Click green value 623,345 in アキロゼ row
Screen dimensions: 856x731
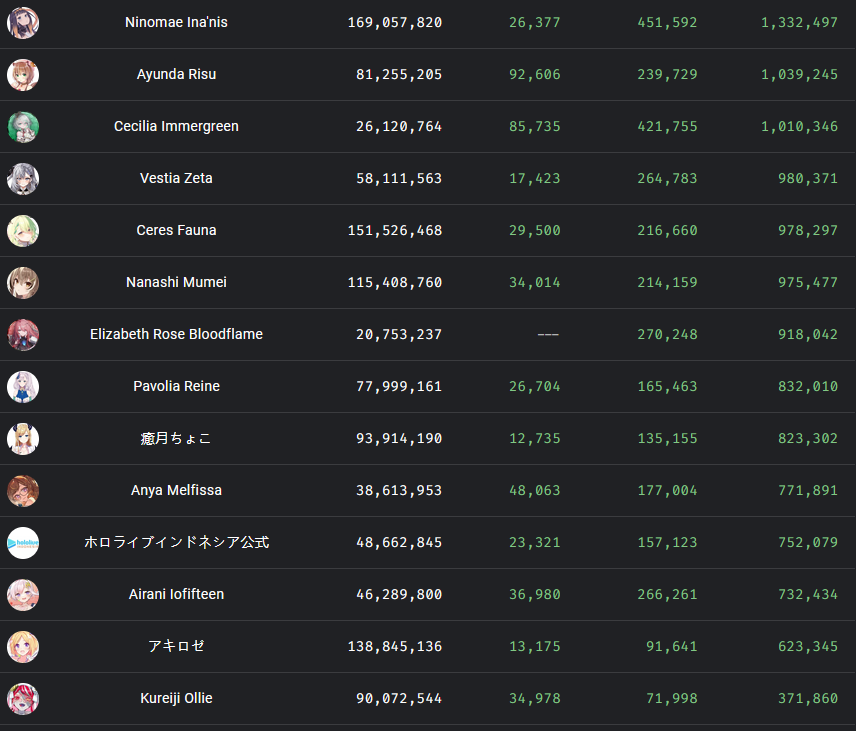pyautogui.click(x=807, y=646)
